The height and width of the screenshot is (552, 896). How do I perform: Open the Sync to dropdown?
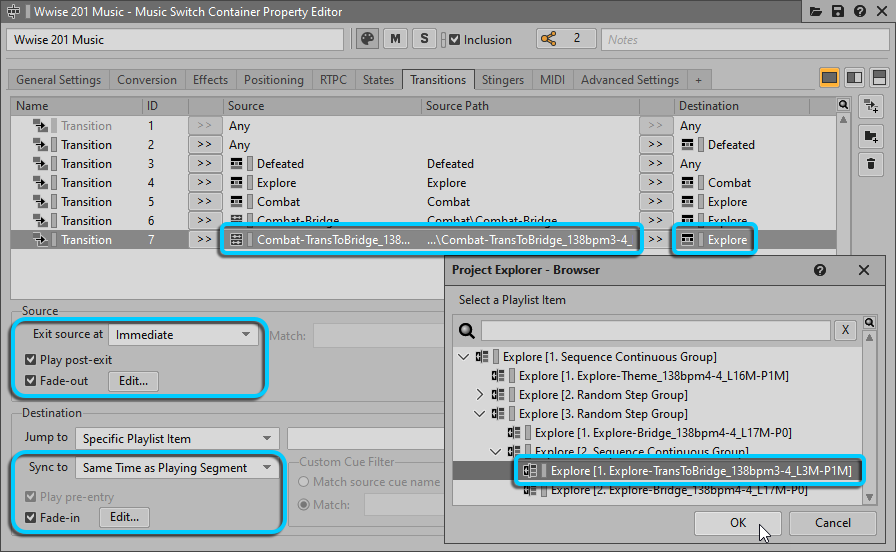(x=177, y=468)
